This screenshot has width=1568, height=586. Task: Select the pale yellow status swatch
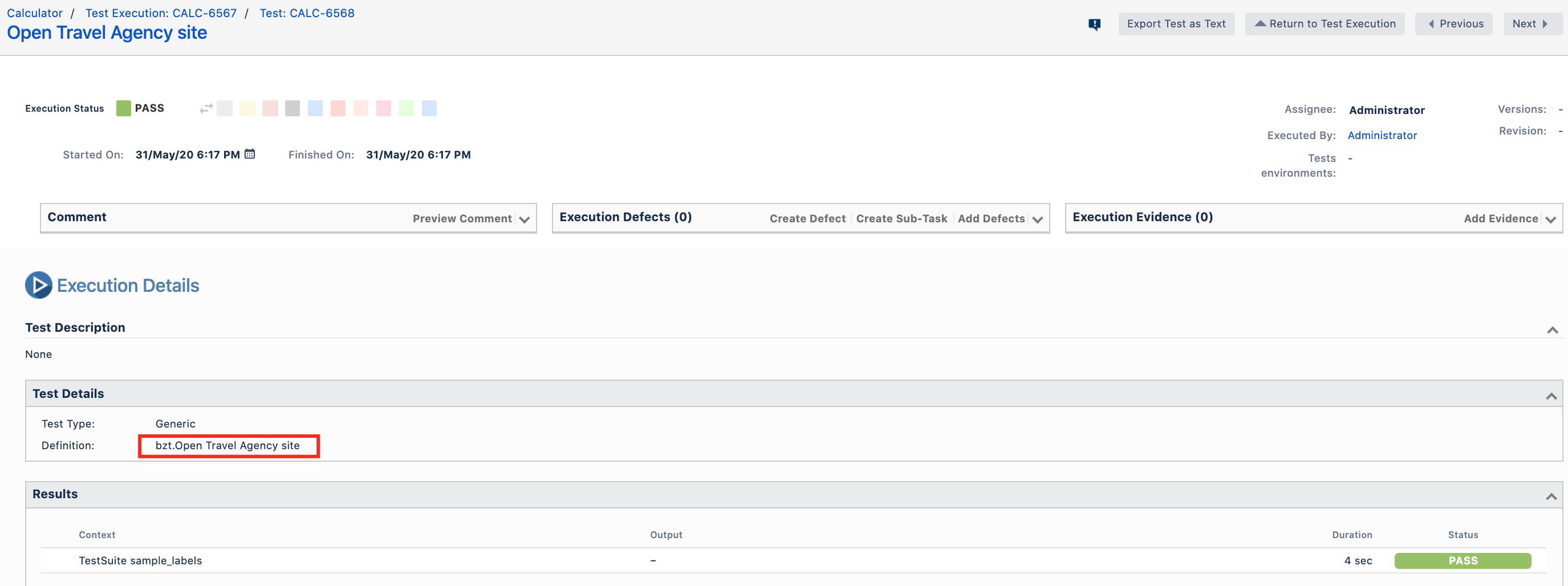click(247, 108)
